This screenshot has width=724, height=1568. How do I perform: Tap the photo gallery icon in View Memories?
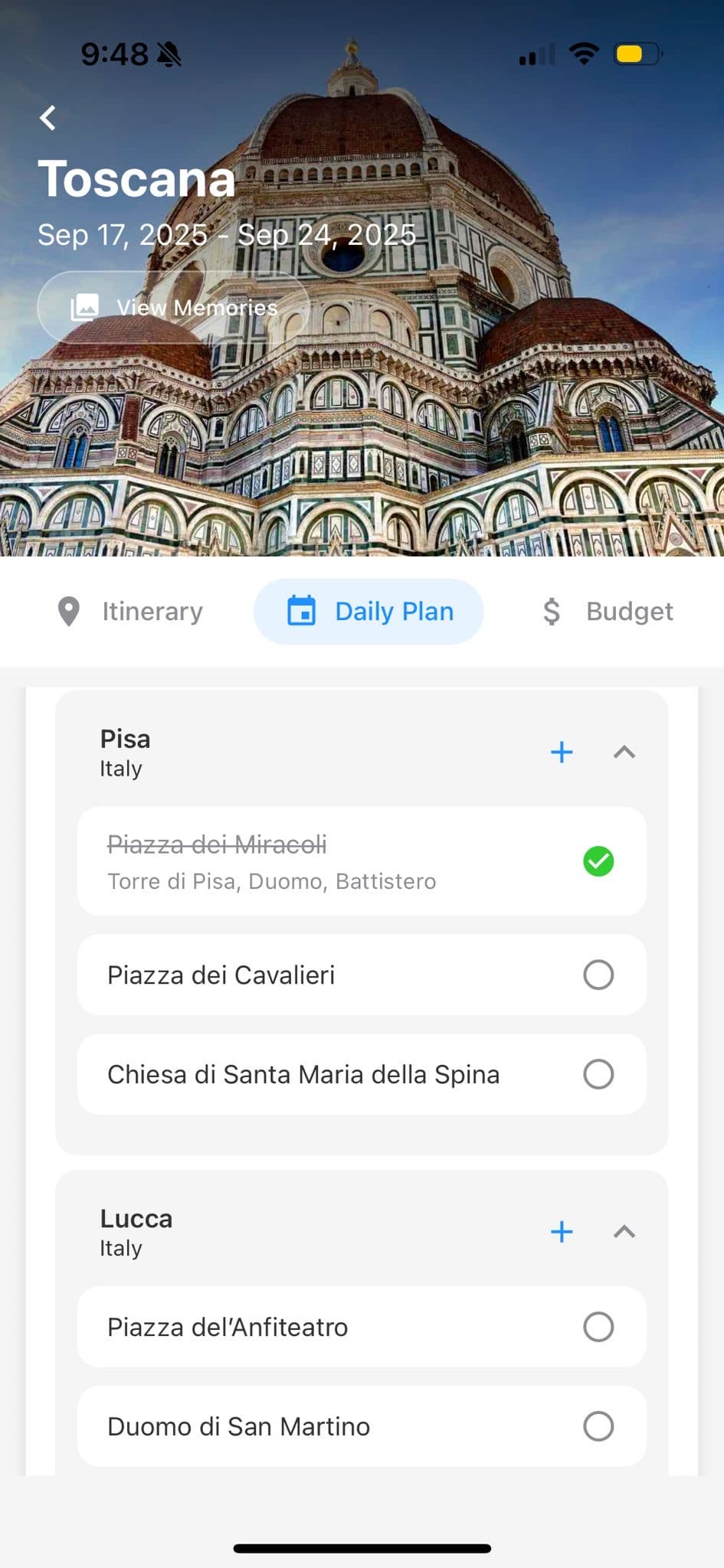tap(84, 307)
